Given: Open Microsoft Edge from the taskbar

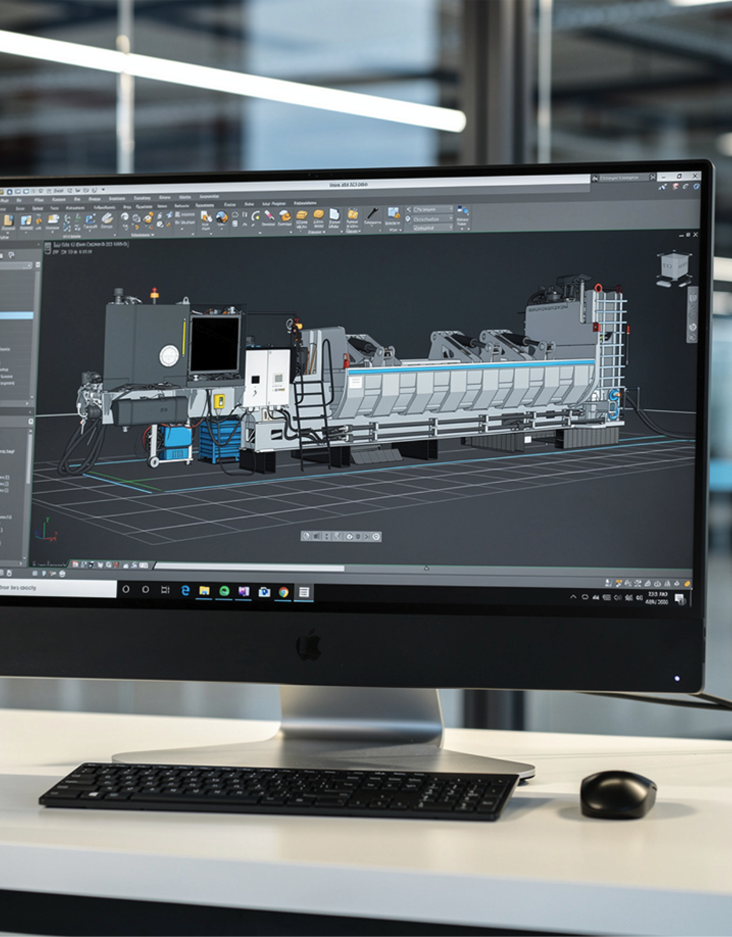Looking at the screenshot, I should (x=185, y=591).
